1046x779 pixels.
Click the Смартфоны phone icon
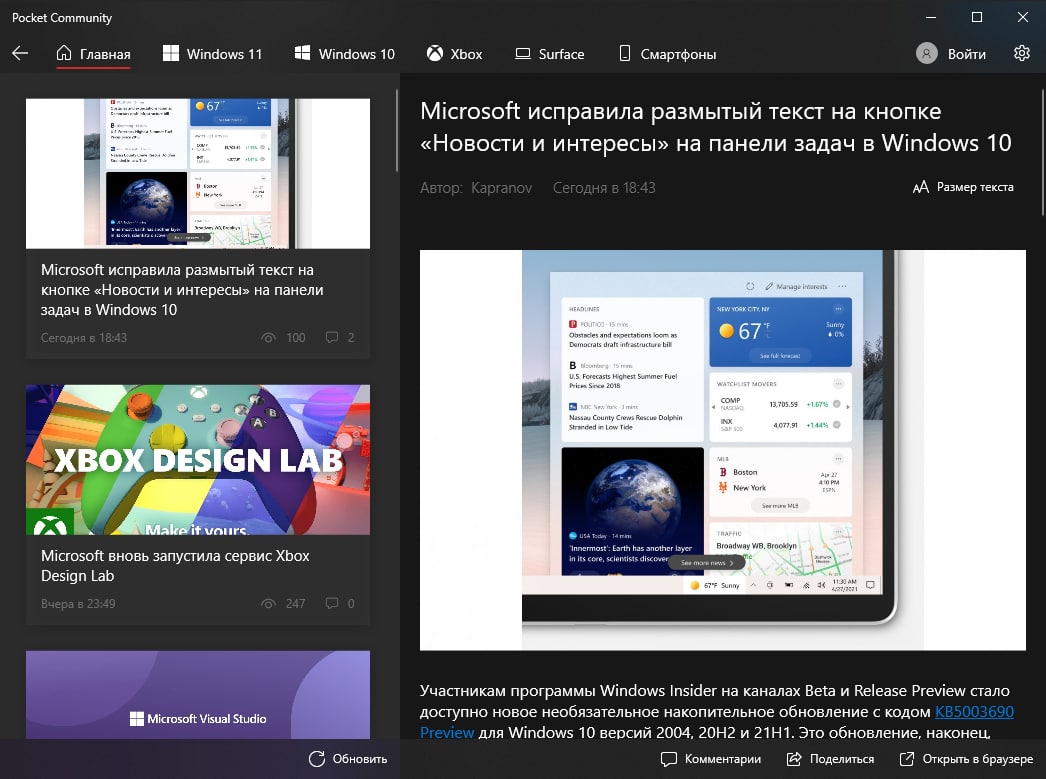click(624, 53)
